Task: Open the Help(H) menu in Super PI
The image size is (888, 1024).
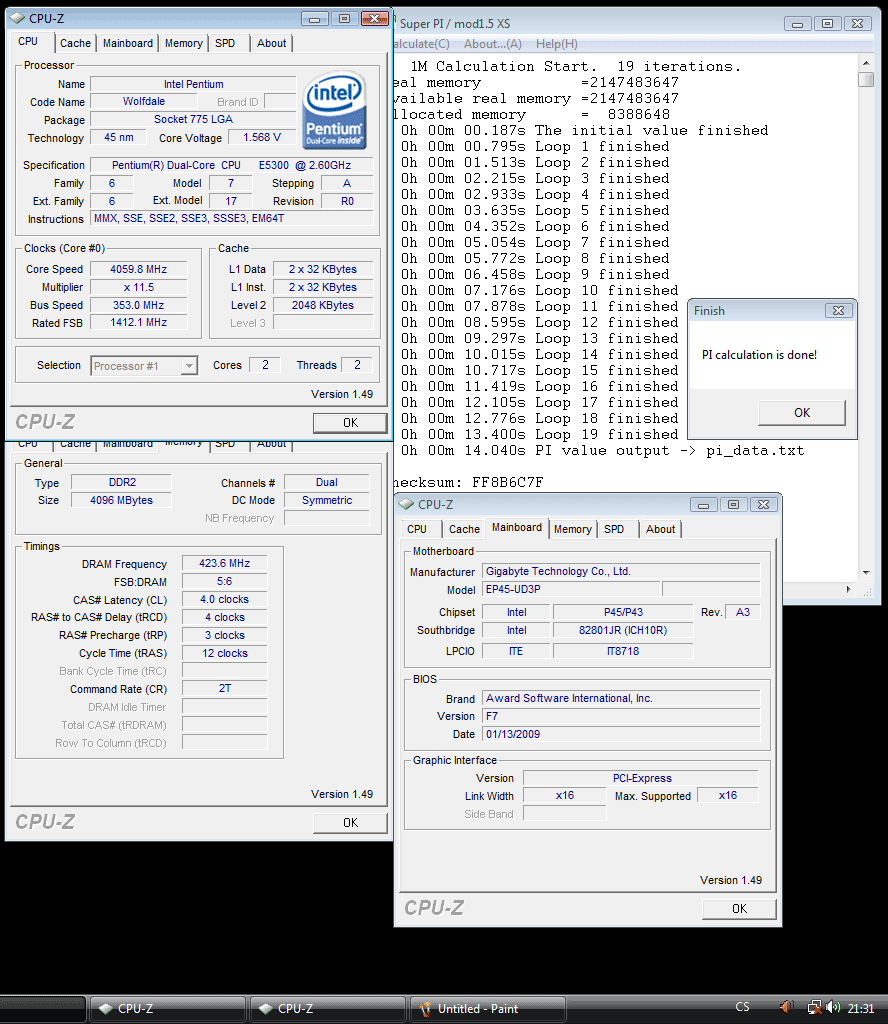Action: [x=556, y=44]
